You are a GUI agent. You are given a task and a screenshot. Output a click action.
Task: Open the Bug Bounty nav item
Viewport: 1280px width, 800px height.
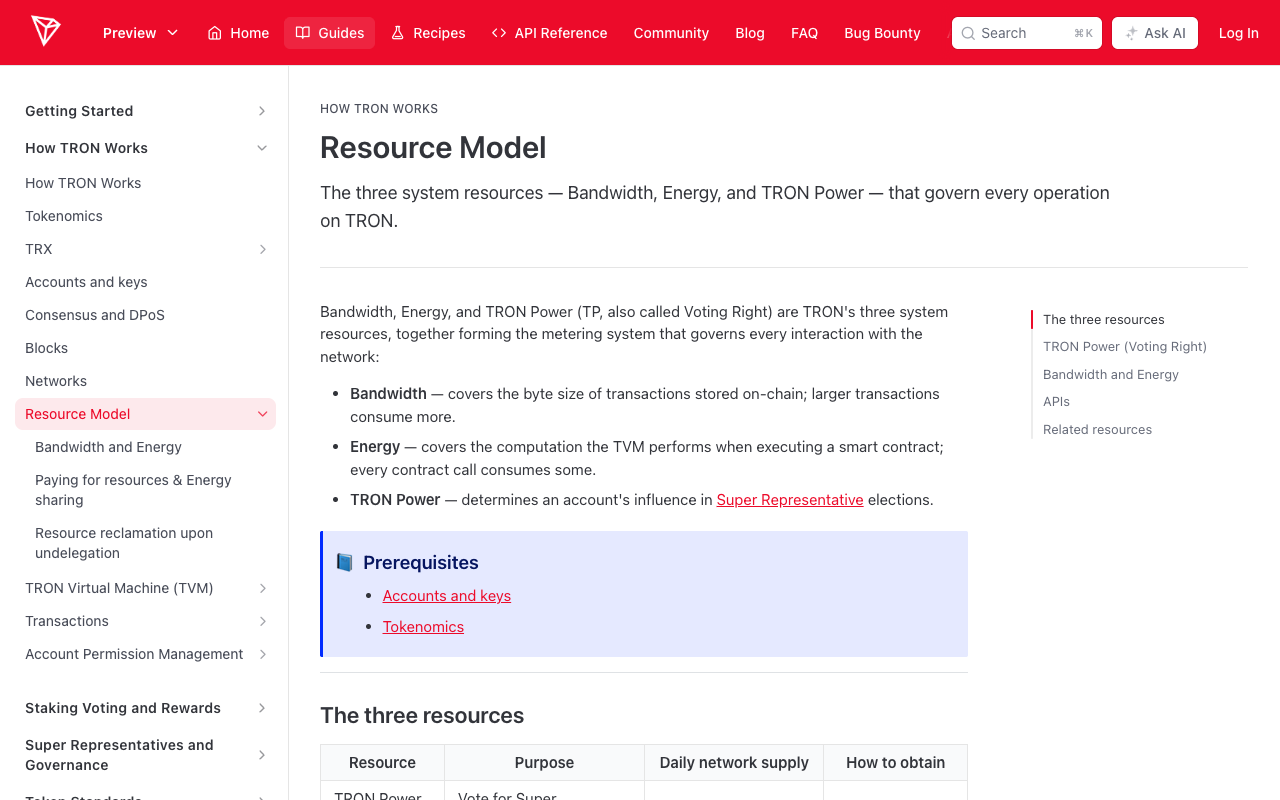click(x=882, y=33)
